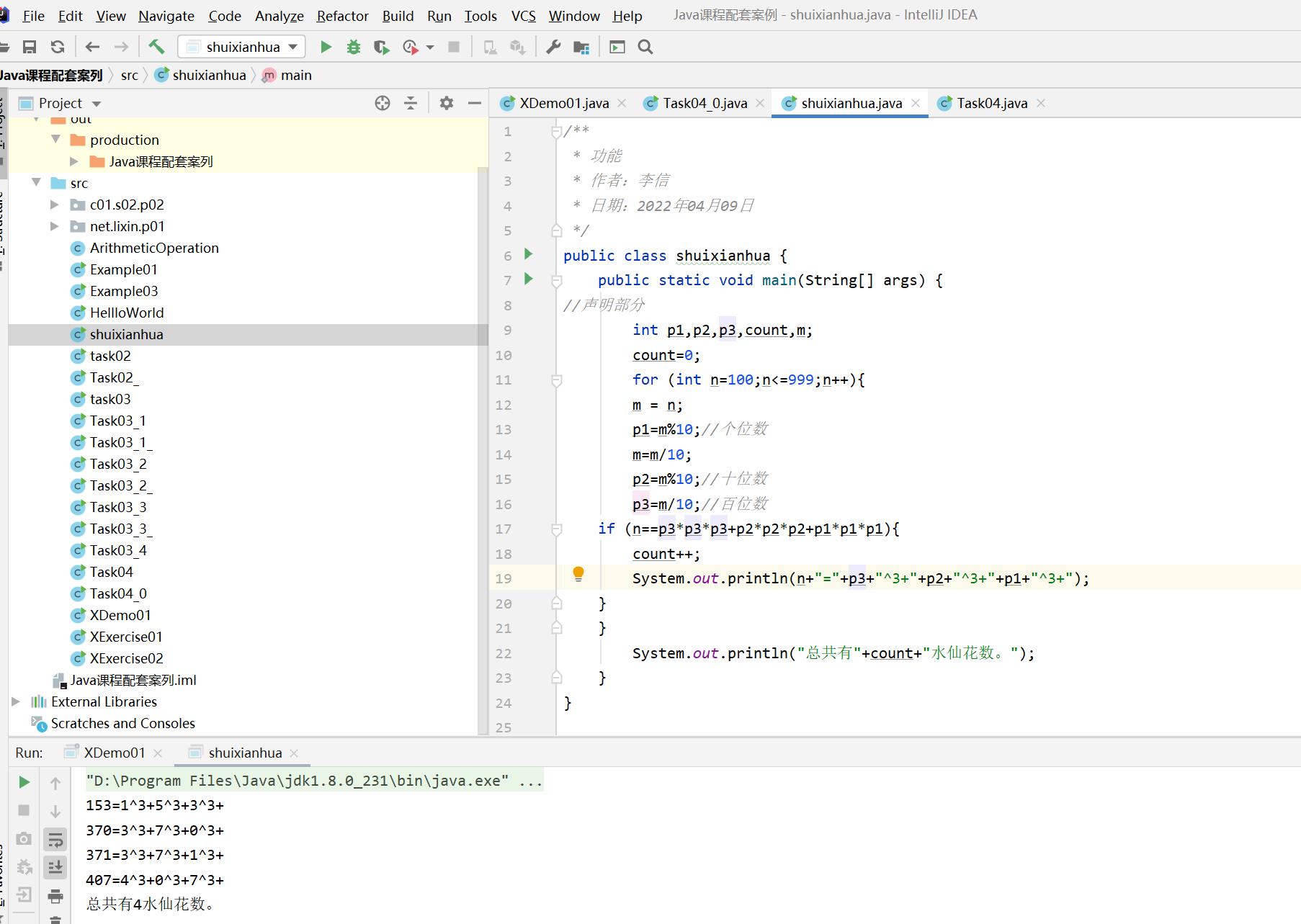Click the Stop square in the Run panel
Viewport: 1301px width, 924px height.
point(24,810)
